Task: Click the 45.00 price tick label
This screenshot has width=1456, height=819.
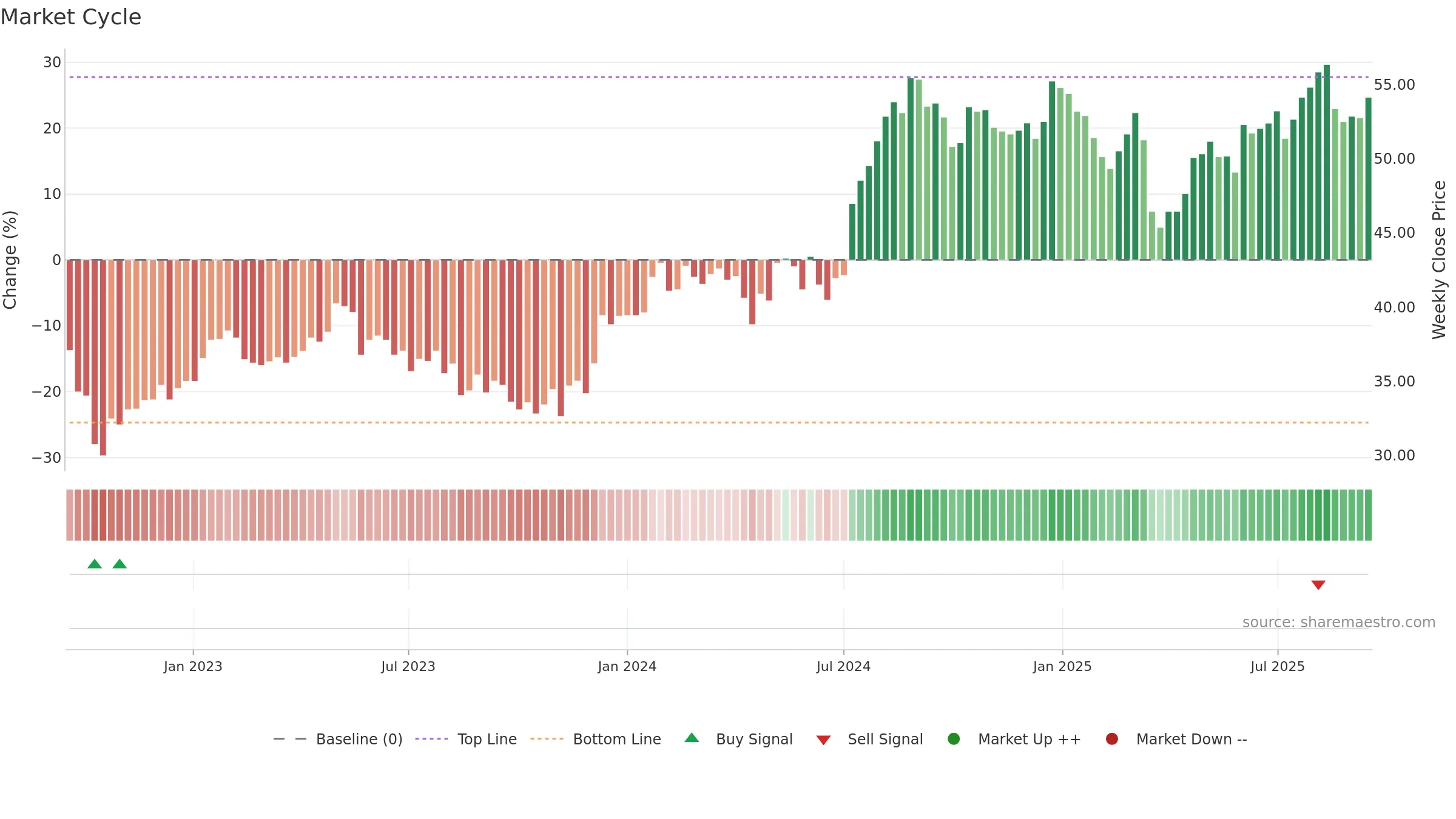Action: point(1394,232)
